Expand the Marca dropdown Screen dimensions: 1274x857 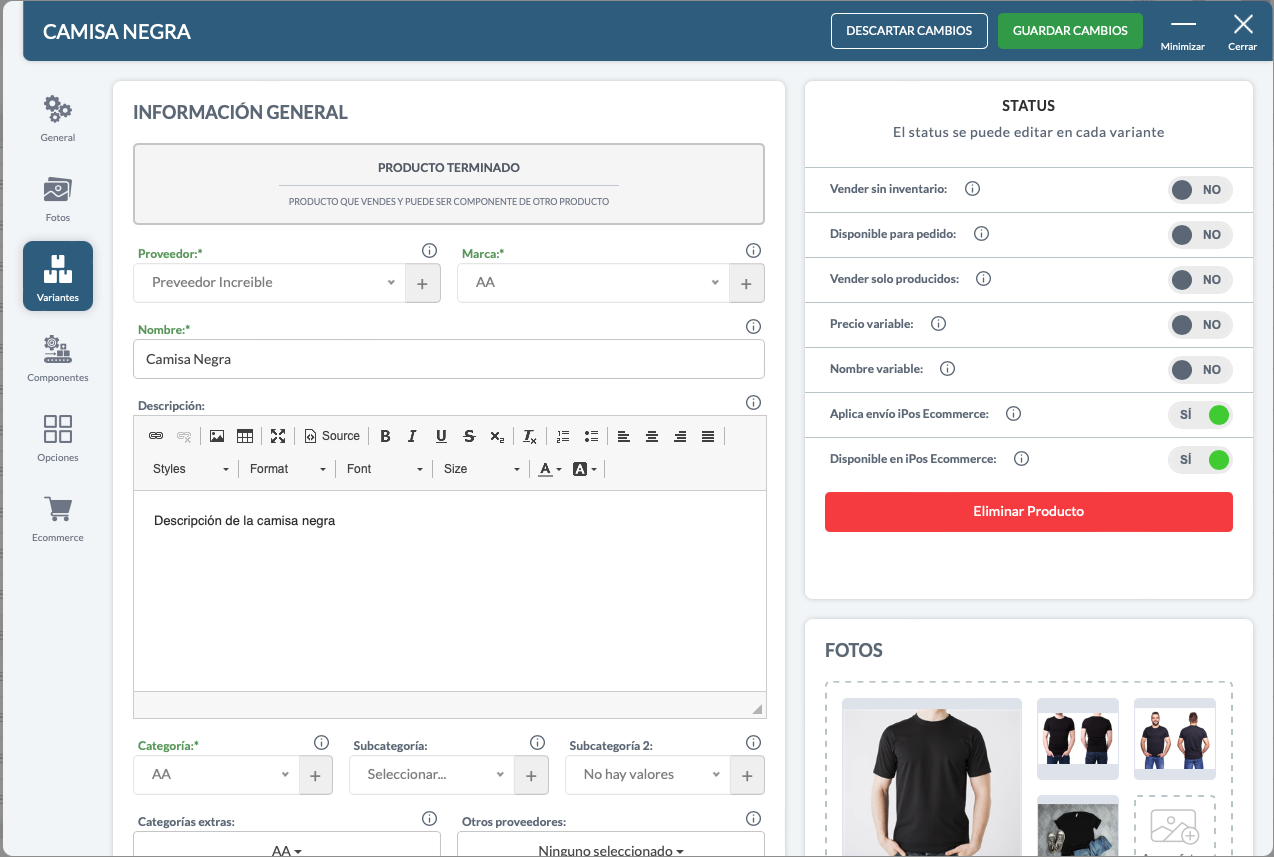[593, 283]
